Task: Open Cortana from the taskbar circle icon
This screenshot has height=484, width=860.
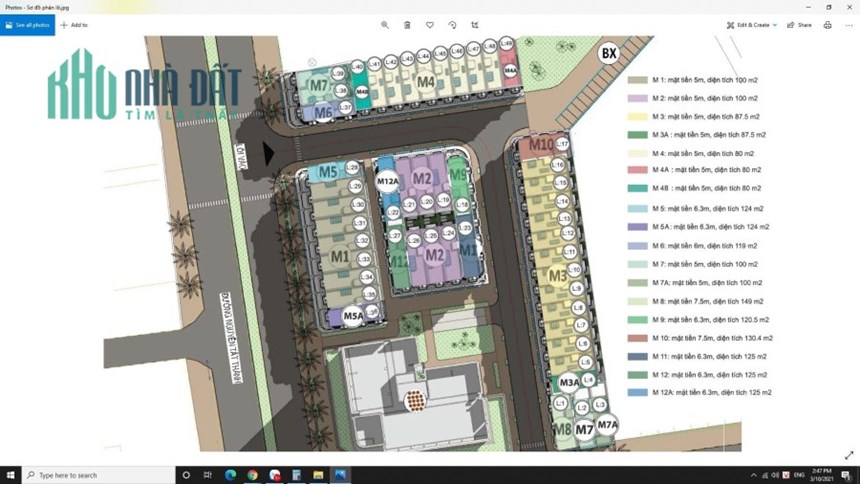Action: click(186, 475)
